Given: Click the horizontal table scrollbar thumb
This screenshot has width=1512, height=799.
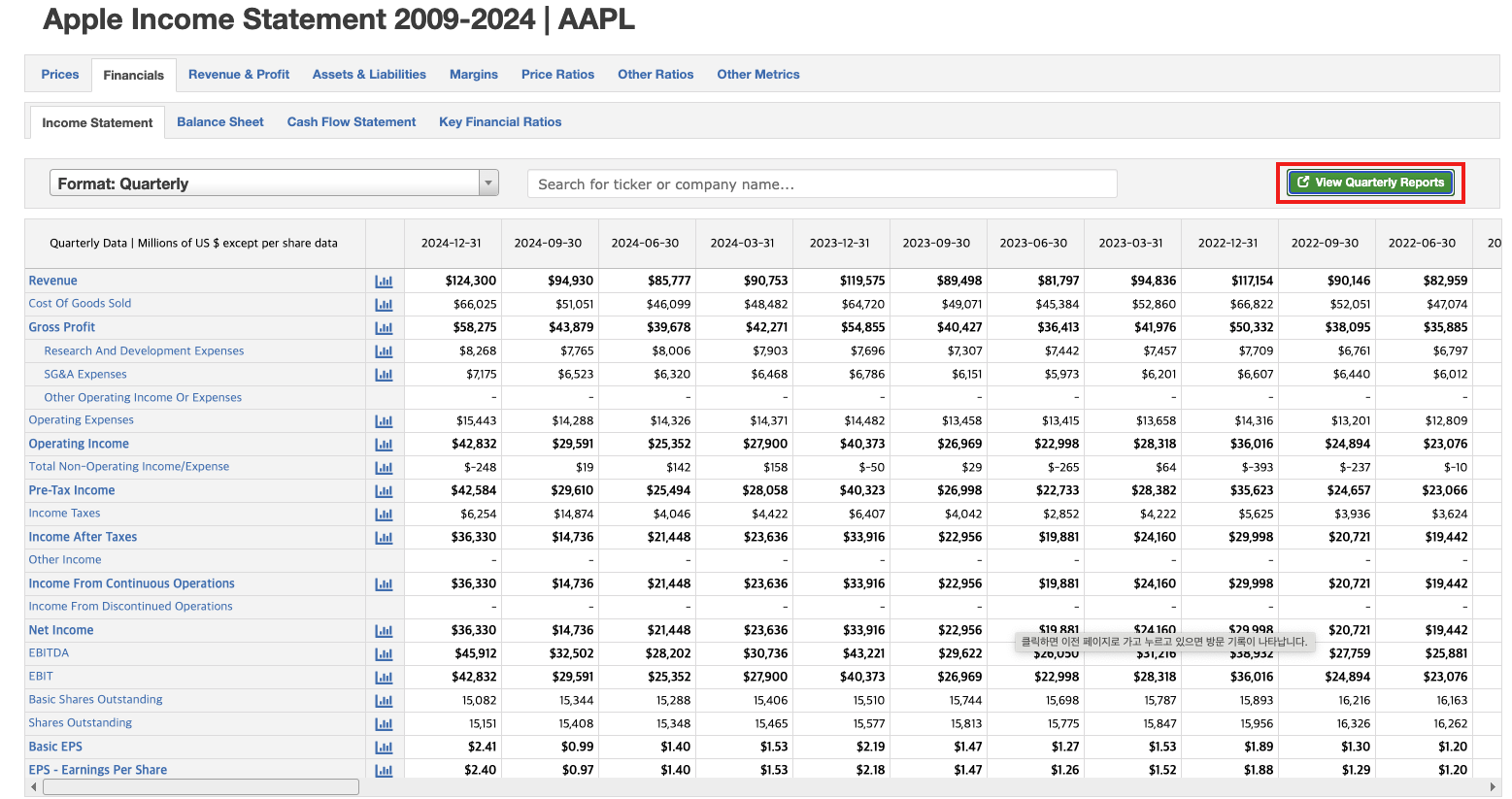Looking at the screenshot, I should coord(201,787).
